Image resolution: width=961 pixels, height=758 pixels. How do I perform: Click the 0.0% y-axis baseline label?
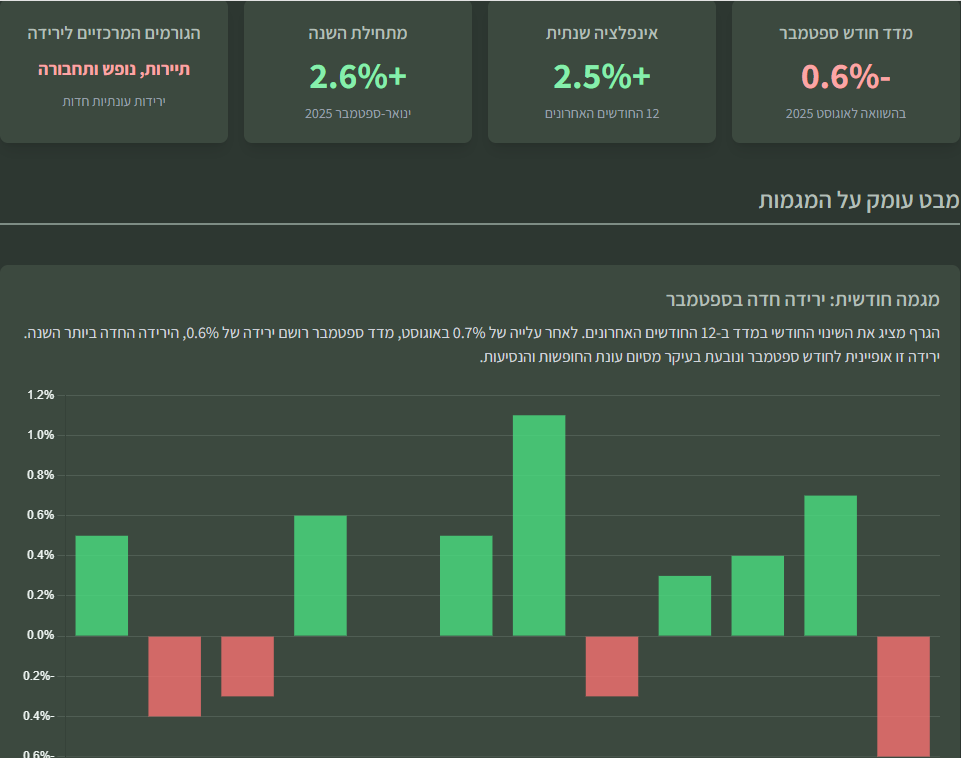pos(40,635)
